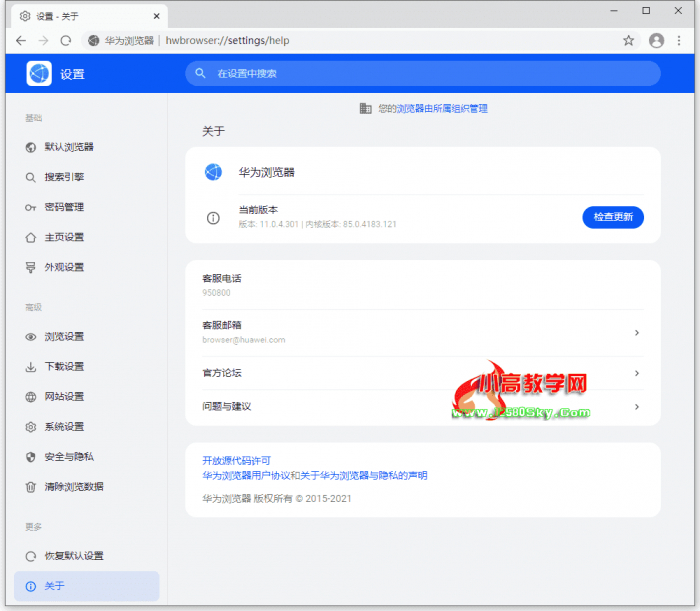Click the 关于 info icon in sidebar
Screen dimensions: 700x611
coord(30,586)
